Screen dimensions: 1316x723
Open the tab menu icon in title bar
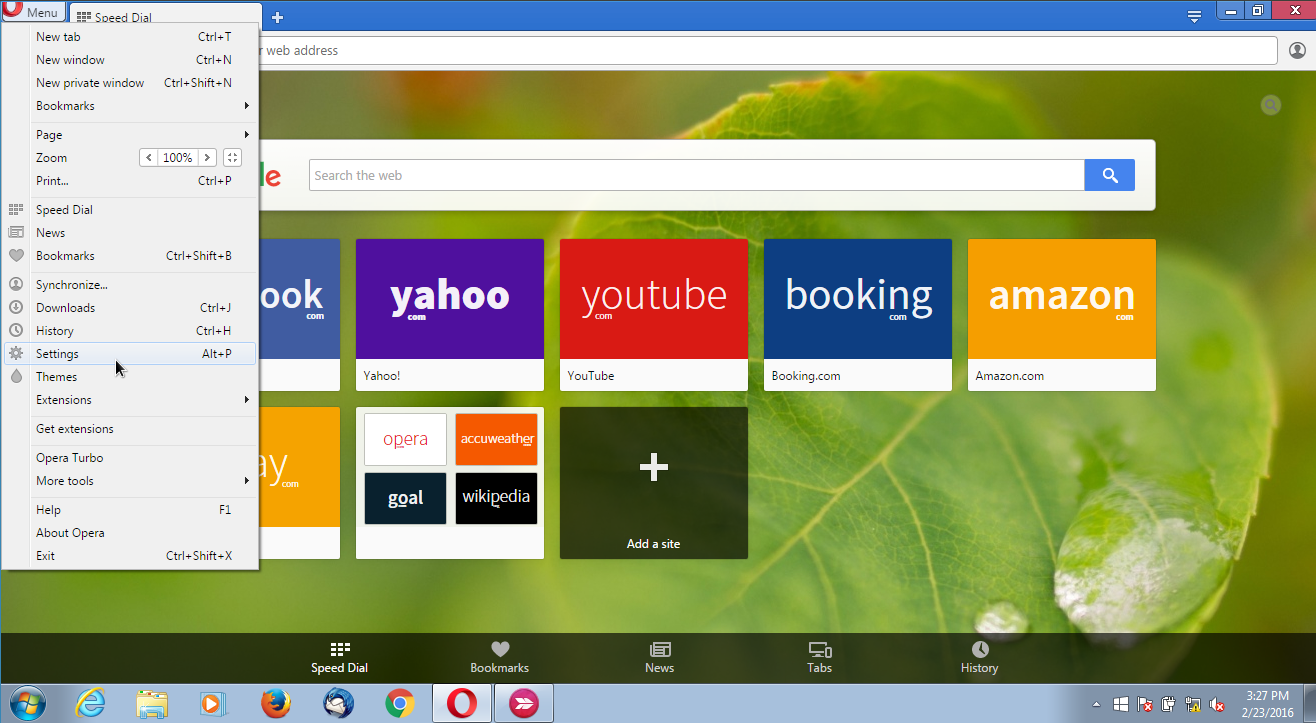1194,16
